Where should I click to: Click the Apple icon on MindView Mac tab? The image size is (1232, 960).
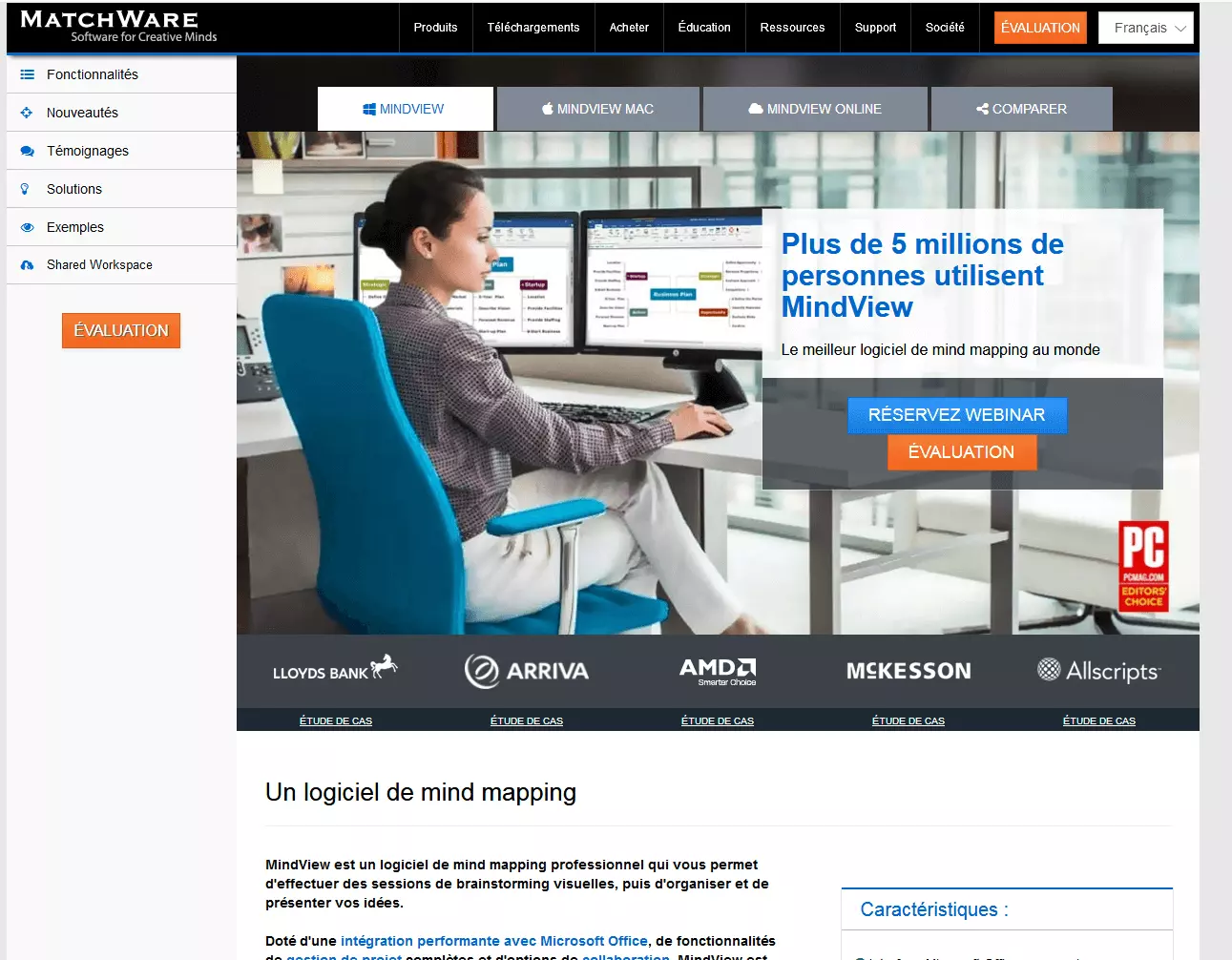[x=547, y=108]
